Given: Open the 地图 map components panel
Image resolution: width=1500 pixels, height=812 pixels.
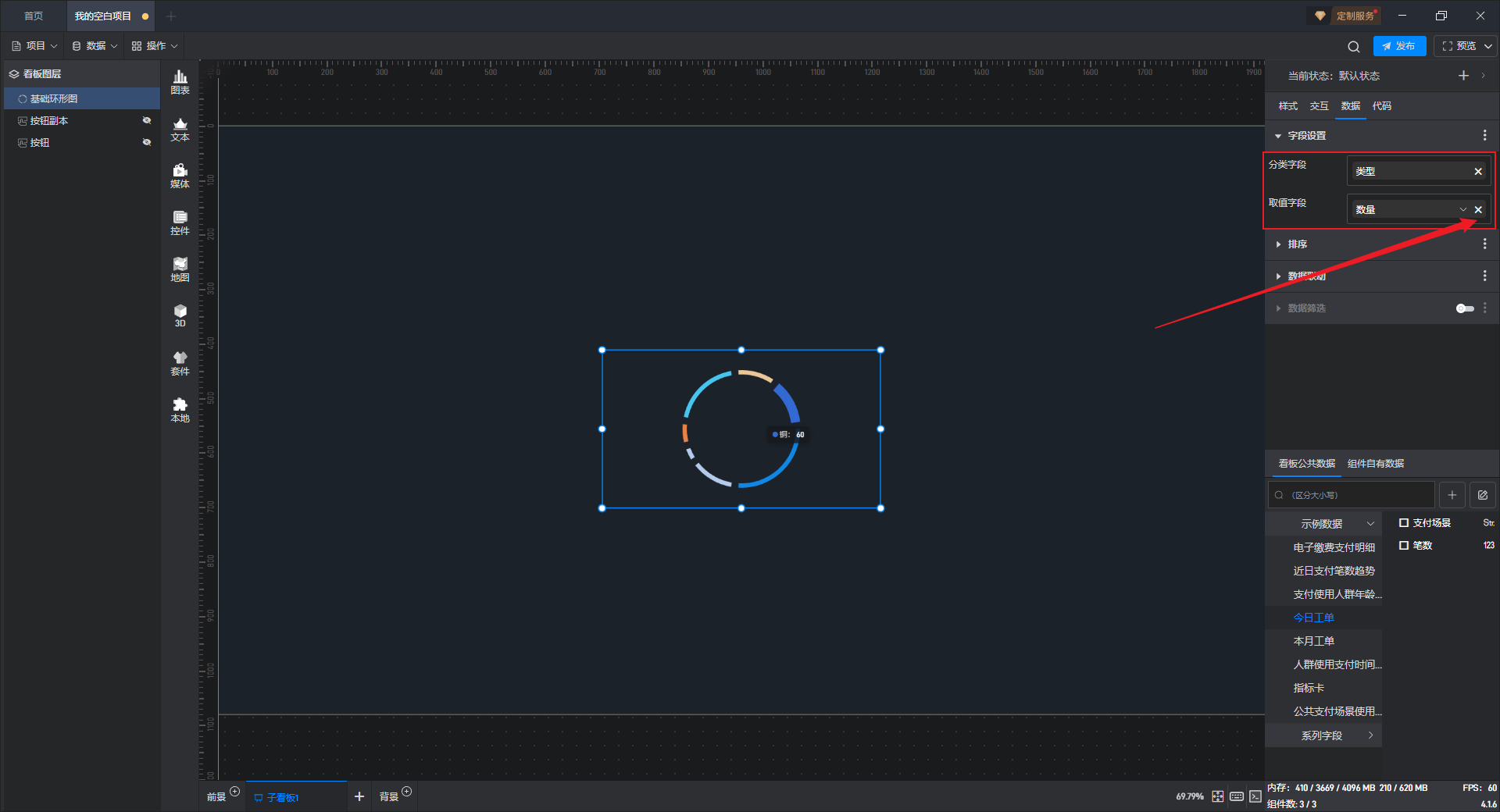Looking at the screenshot, I should [x=180, y=269].
